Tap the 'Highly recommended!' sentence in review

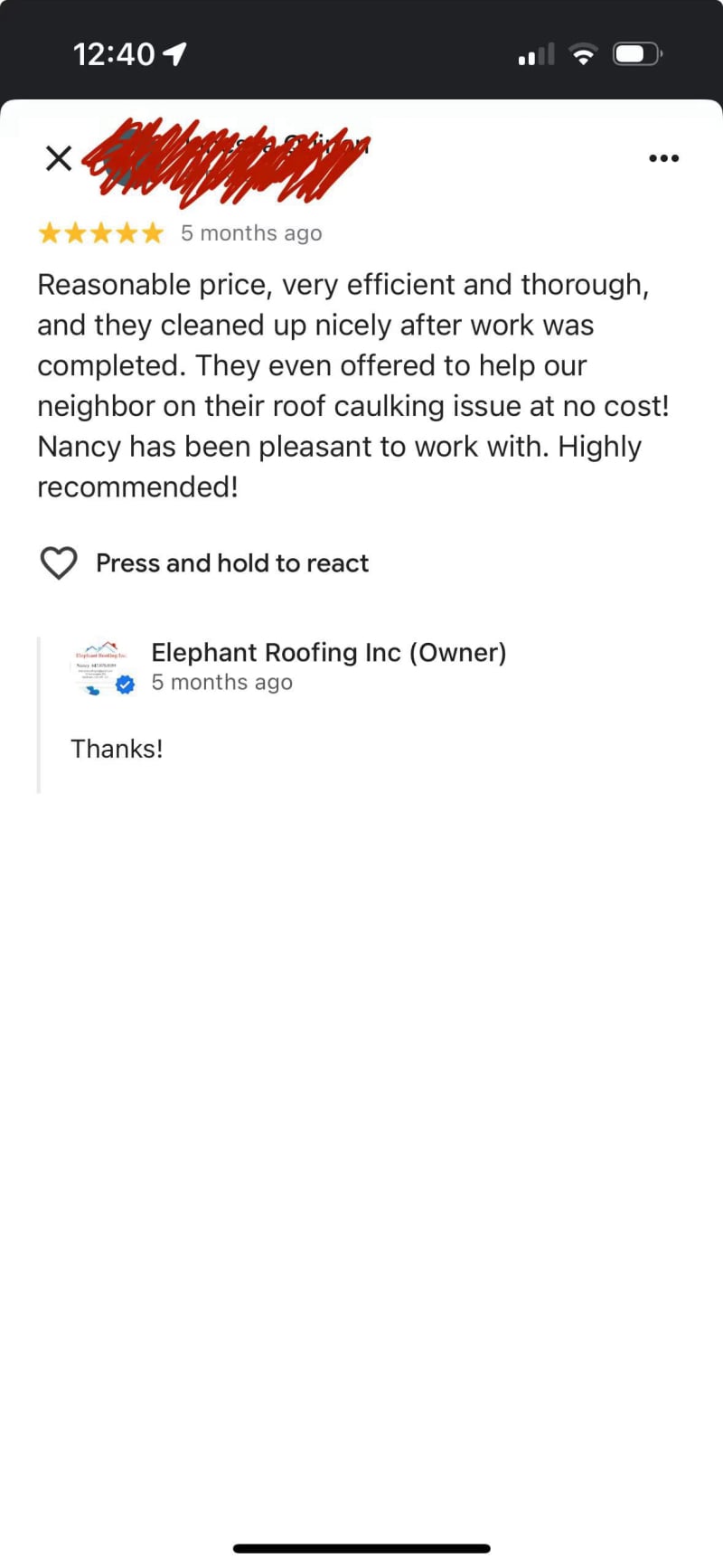pos(339,467)
